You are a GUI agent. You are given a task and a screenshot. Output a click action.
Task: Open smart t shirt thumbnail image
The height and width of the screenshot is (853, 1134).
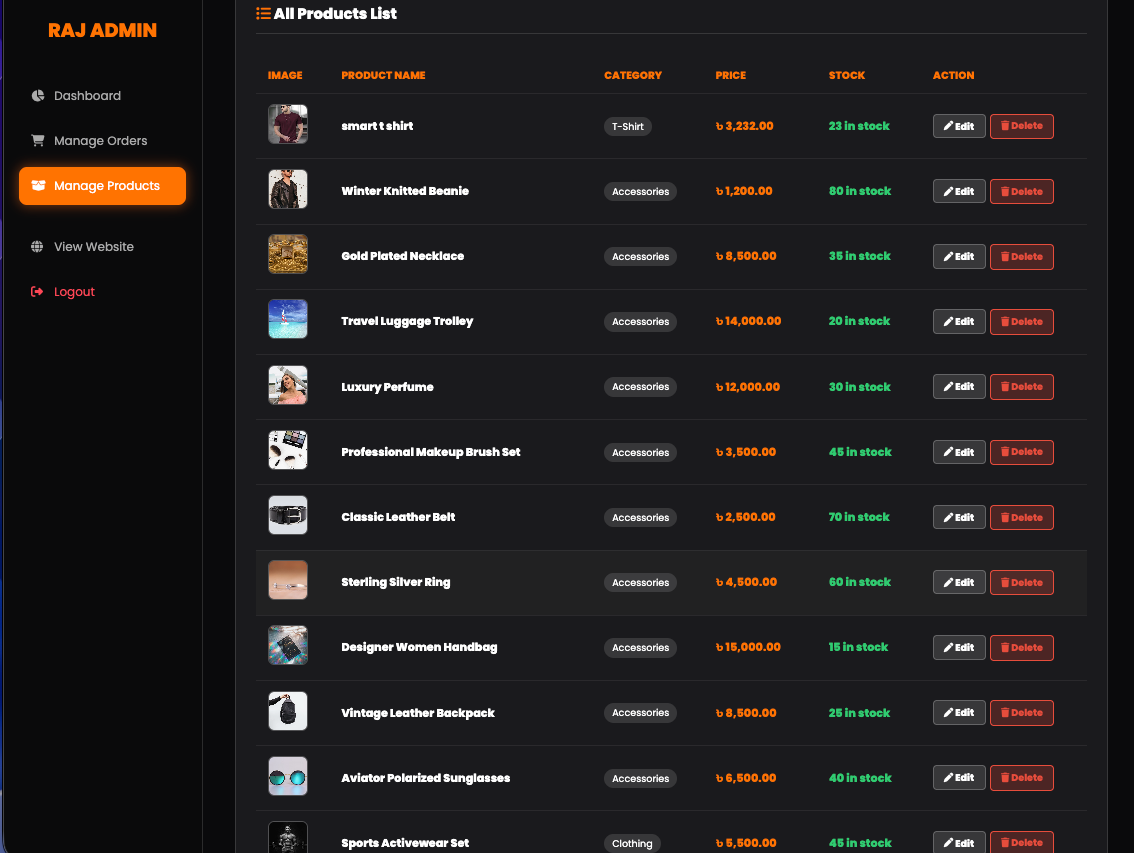288,124
